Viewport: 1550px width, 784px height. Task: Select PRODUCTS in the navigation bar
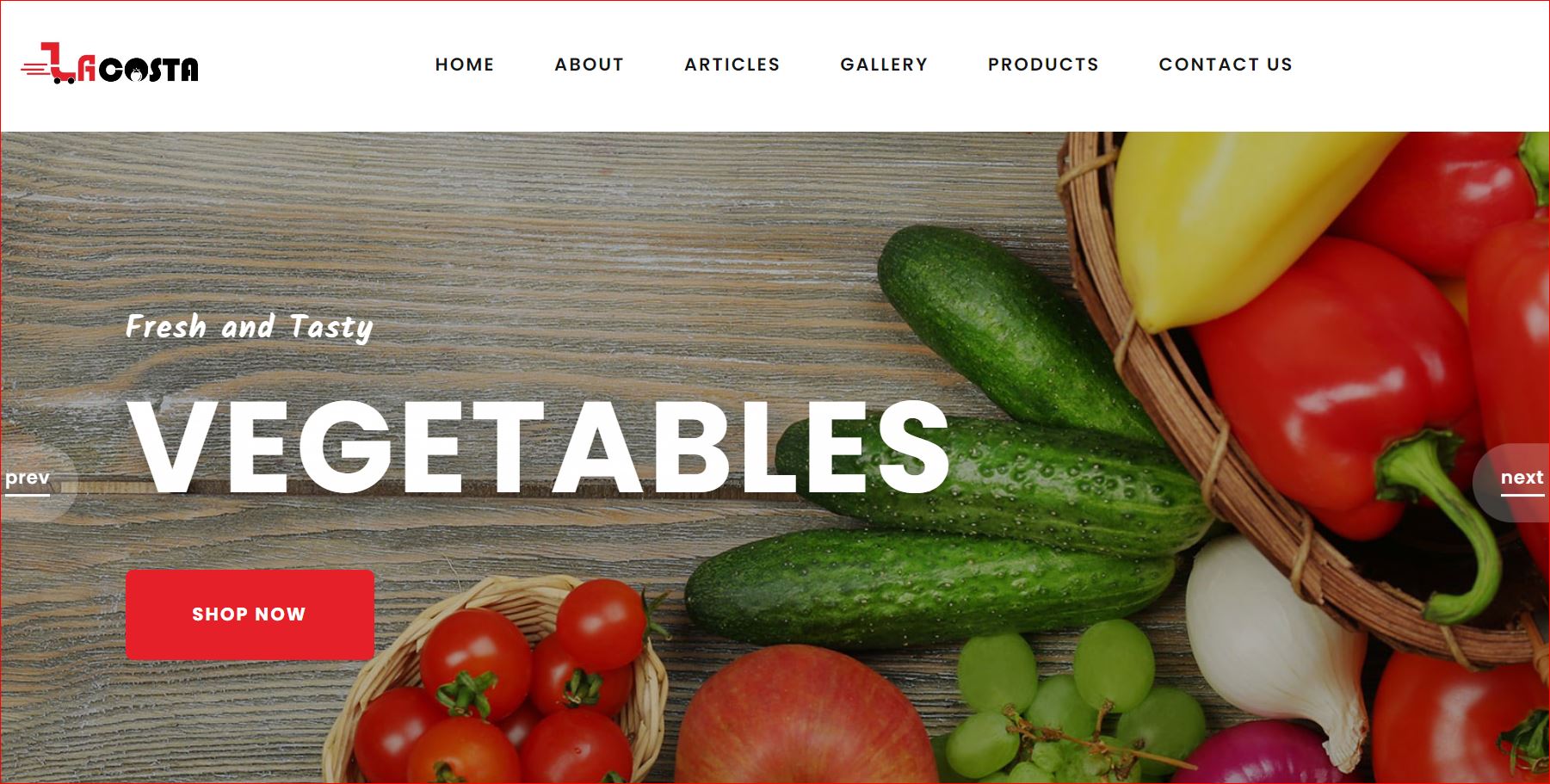pos(1043,65)
